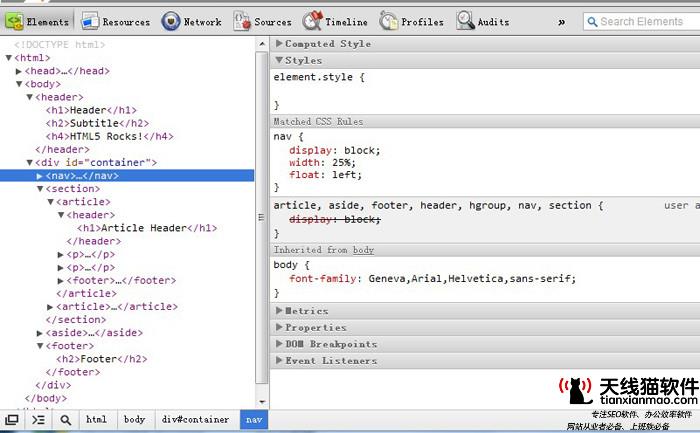Expand the Computed Style section
Screen dimensions: 700x433
point(279,43)
